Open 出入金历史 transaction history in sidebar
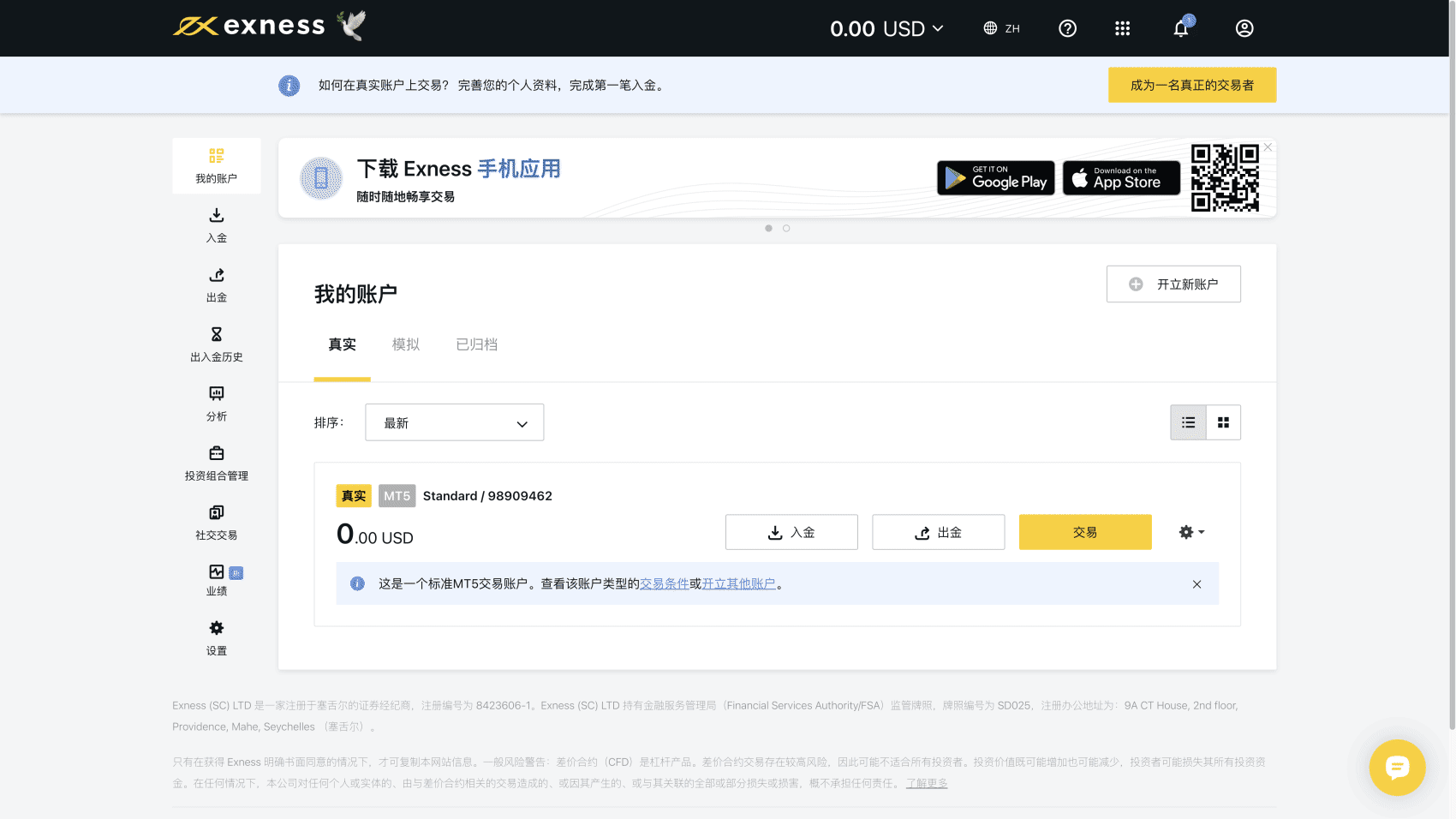This screenshot has width=1456, height=819. [217, 344]
